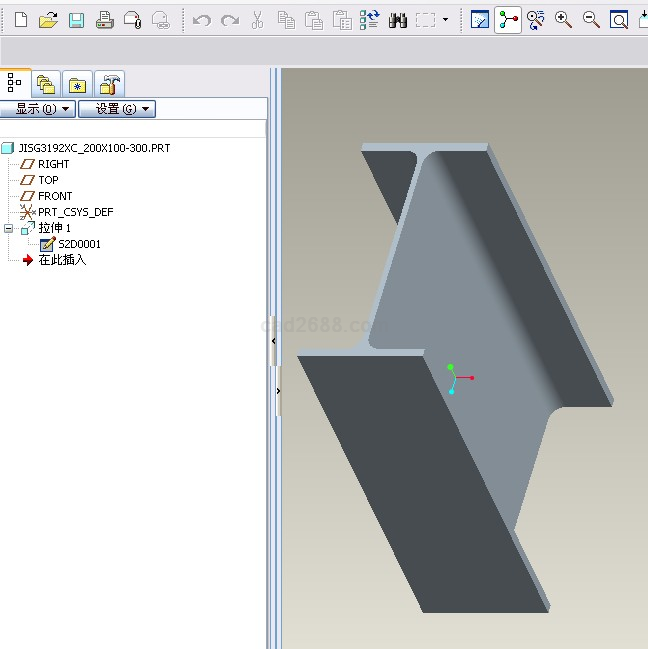Click the Zoom In magnifier icon
This screenshot has width=648, height=649.
click(x=564, y=20)
